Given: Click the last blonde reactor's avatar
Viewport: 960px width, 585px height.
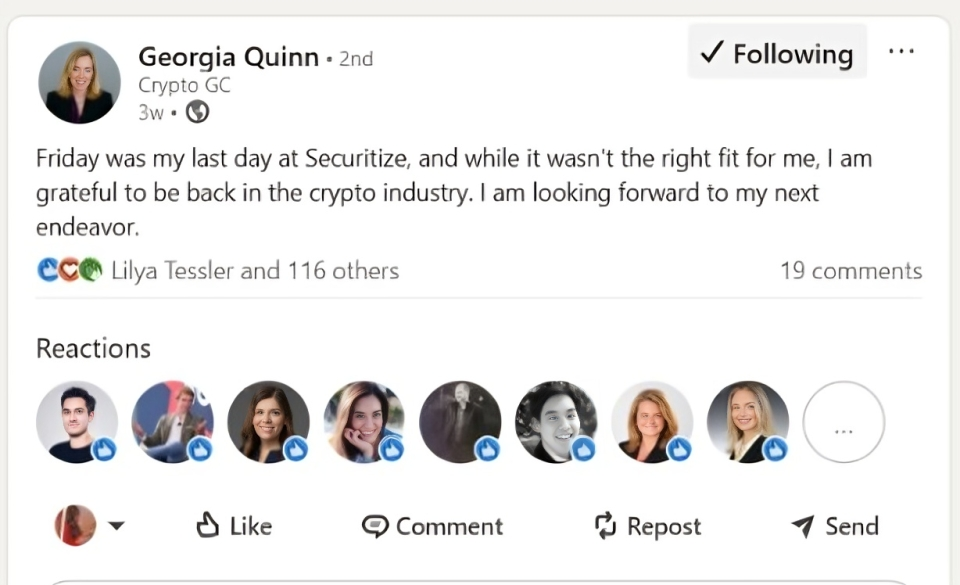Looking at the screenshot, I should (x=747, y=422).
